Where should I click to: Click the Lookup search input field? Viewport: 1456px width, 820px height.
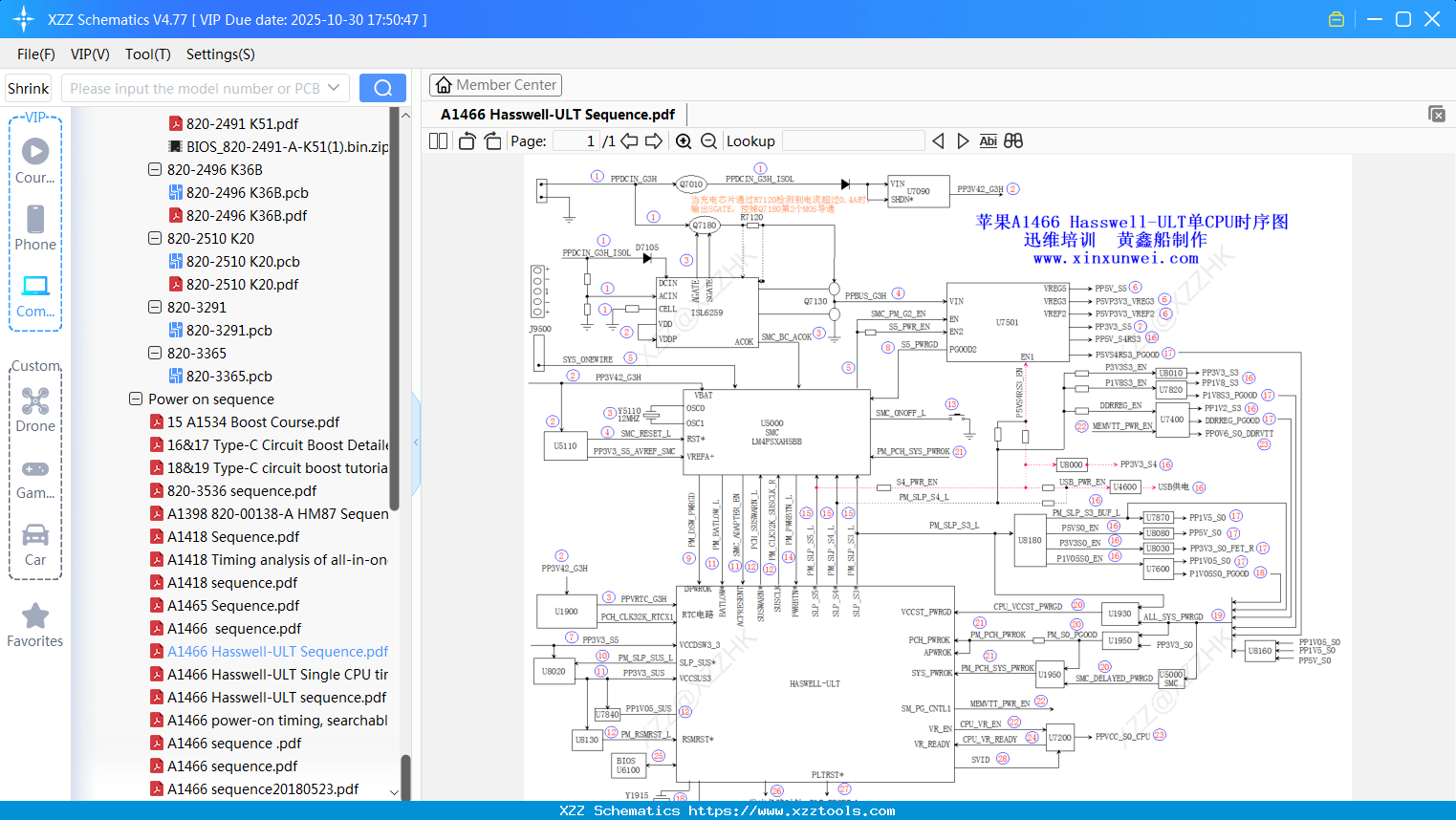[x=853, y=141]
